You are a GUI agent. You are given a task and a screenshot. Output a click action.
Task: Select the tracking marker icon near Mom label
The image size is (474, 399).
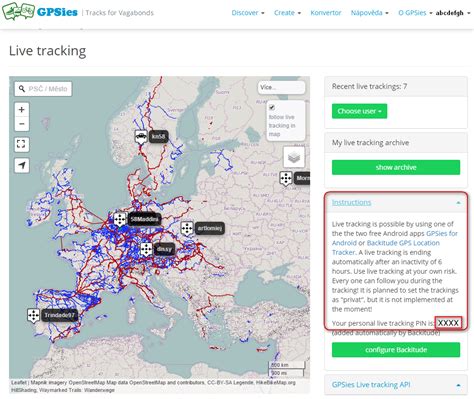[x=286, y=178]
